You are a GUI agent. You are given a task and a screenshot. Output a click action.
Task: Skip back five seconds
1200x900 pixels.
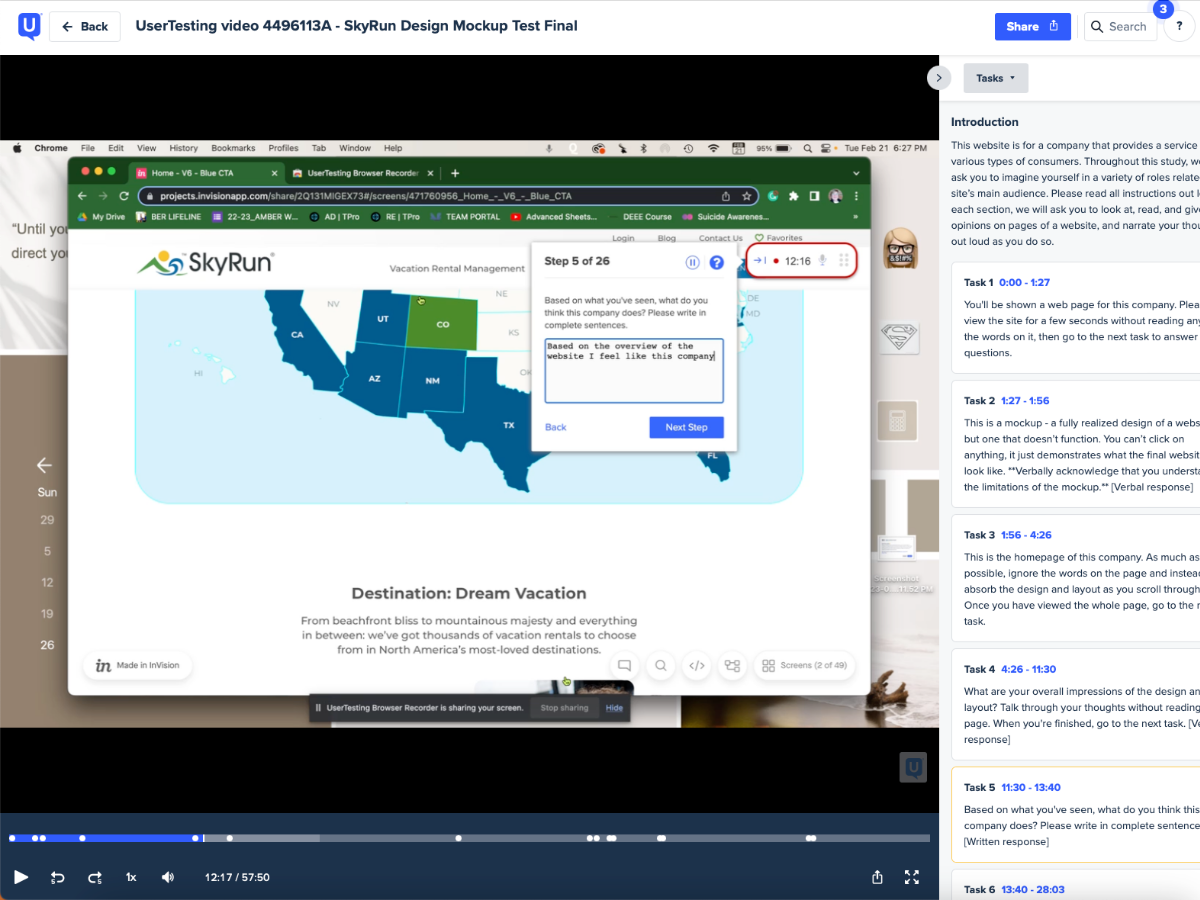click(58, 877)
